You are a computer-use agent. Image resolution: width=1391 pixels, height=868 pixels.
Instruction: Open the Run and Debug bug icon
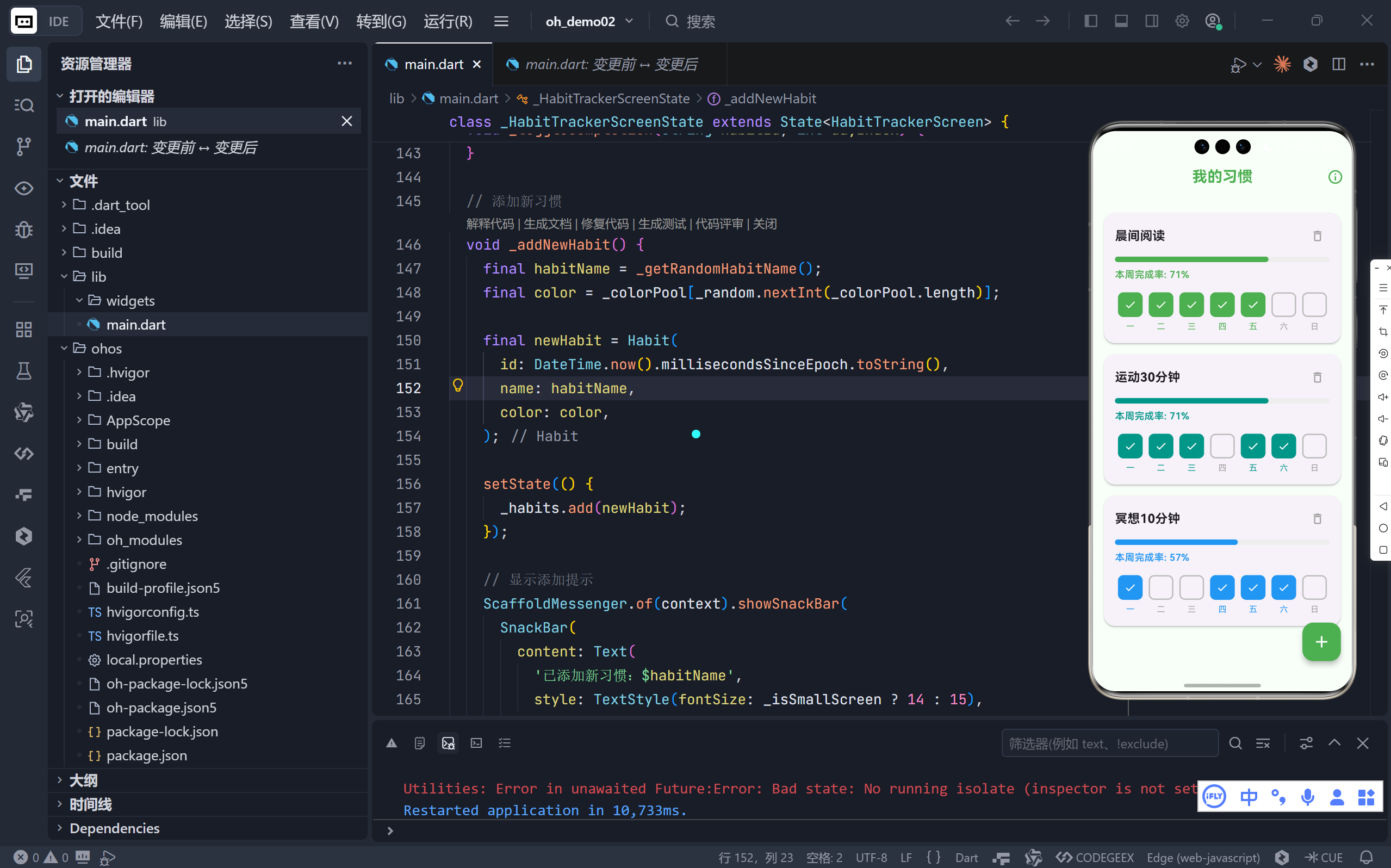23,230
